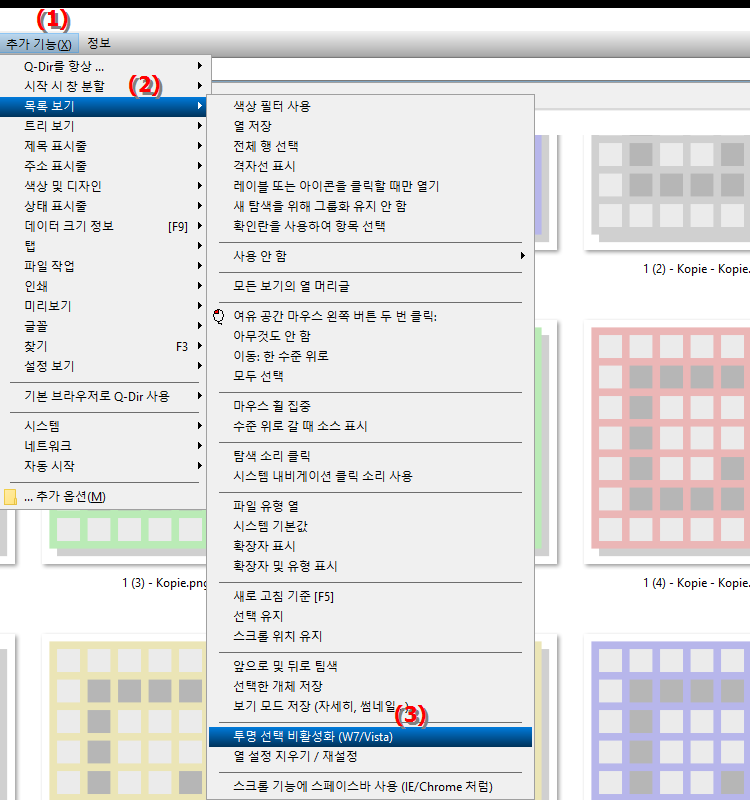
Task: Open the 정보 menu
Action: (x=99, y=43)
